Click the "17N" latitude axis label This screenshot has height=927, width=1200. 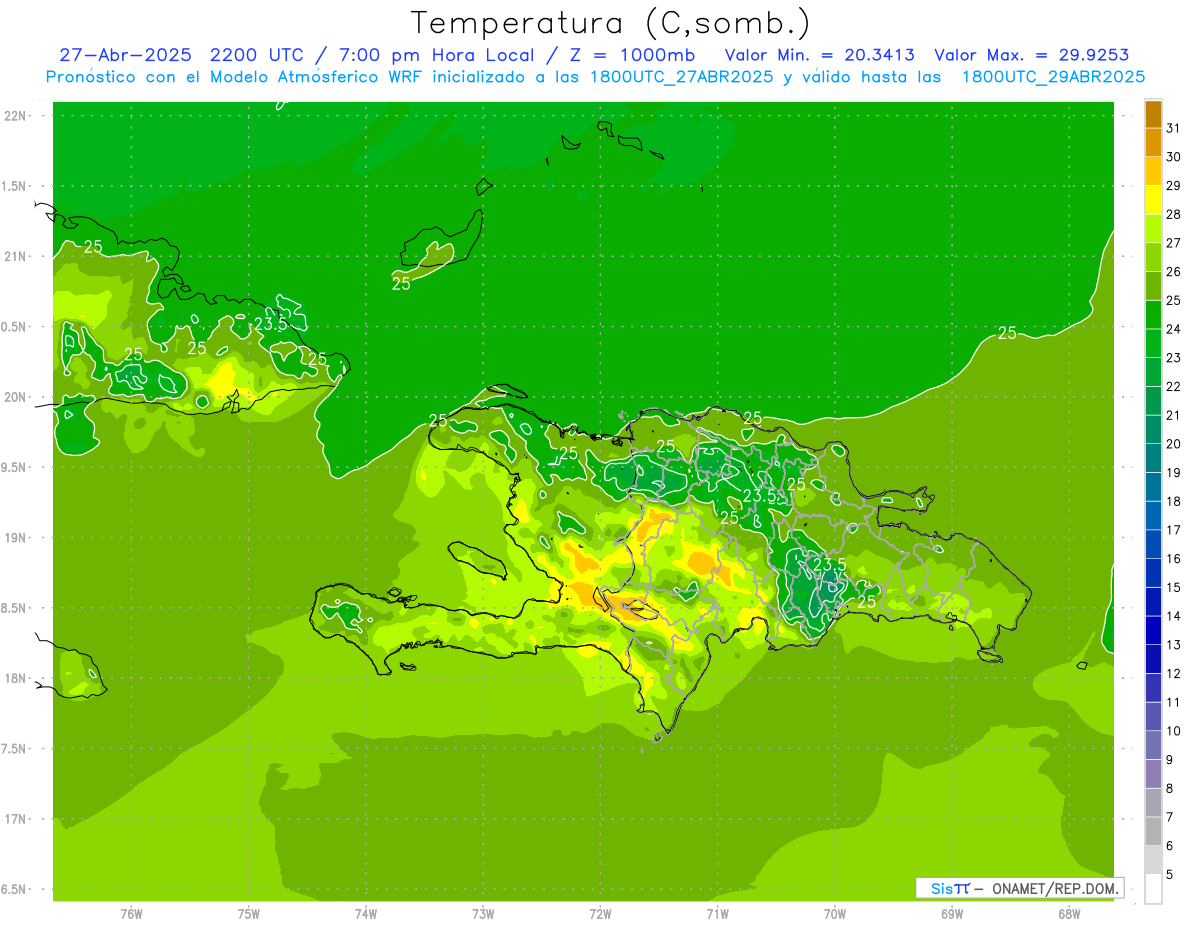tap(15, 819)
